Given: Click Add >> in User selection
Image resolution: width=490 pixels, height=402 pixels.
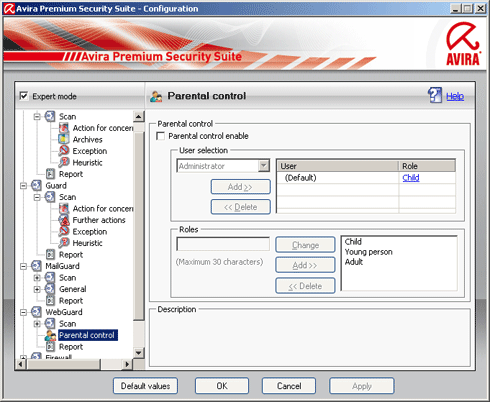Looking at the screenshot, I should pos(240,187).
